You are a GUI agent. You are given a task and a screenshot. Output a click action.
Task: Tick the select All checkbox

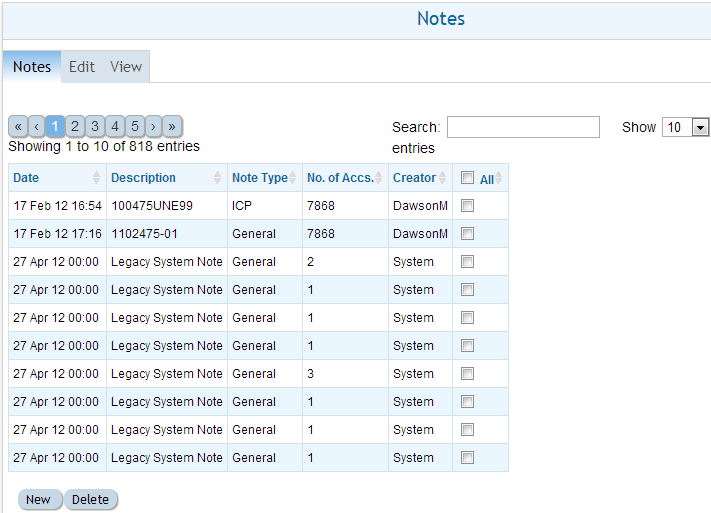(x=467, y=178)
